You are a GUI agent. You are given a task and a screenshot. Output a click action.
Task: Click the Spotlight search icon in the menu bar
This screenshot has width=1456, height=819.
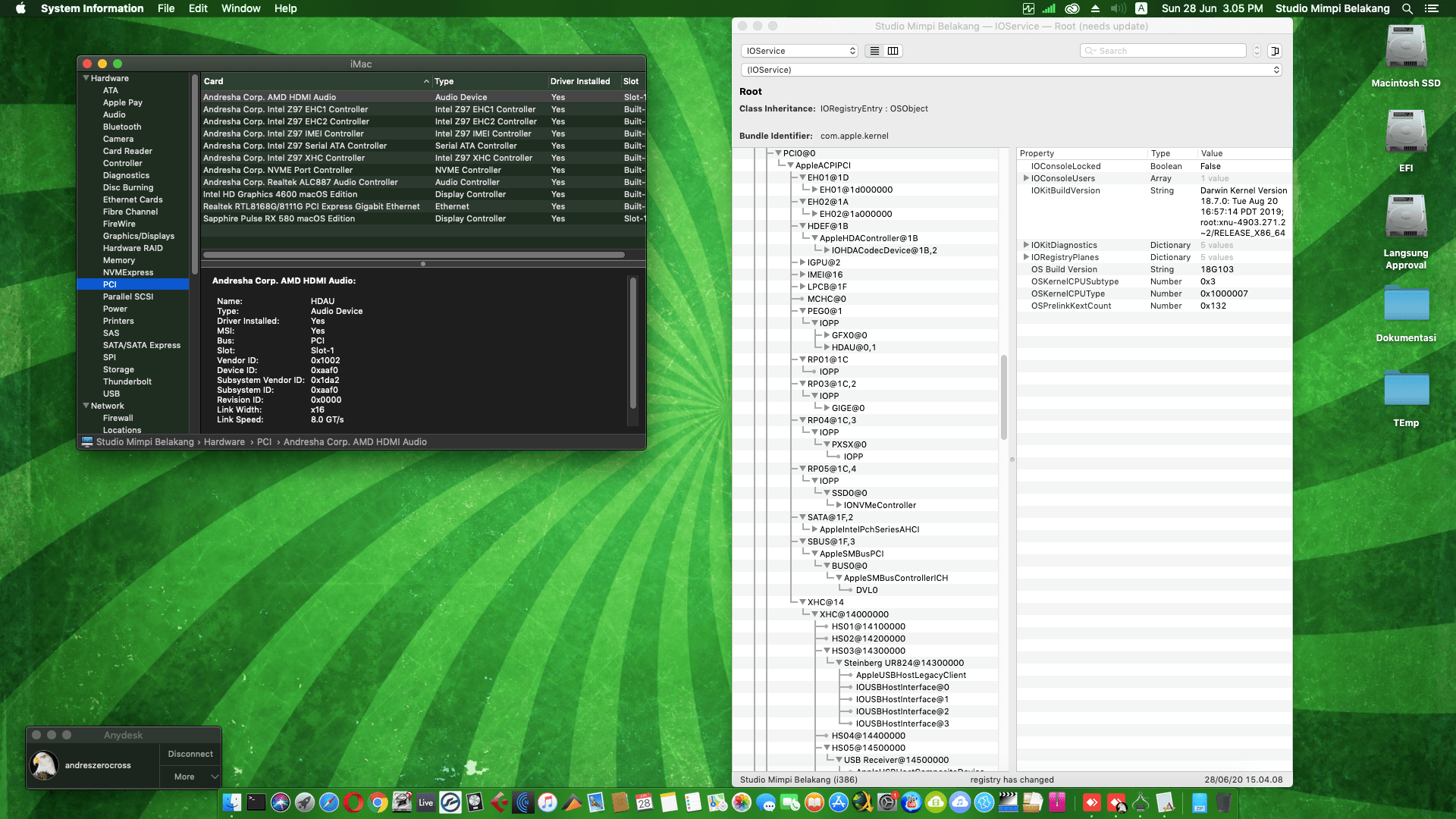pyautogui.click(x=1407, y=8)
